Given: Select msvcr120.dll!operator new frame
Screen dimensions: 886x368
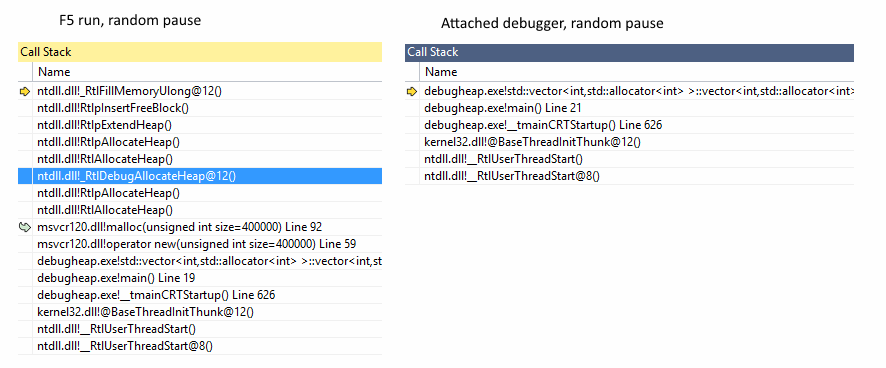Looking at the screenshot, I should coord(200,244).
